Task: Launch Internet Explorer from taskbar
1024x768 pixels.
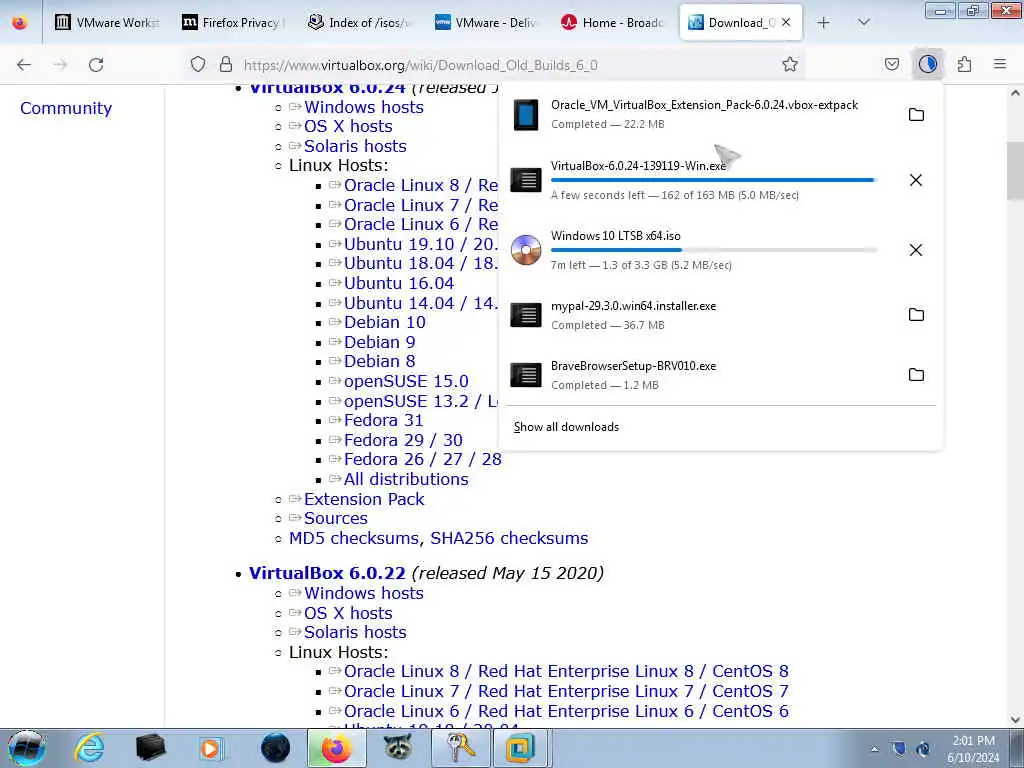Action: [89, 748]
